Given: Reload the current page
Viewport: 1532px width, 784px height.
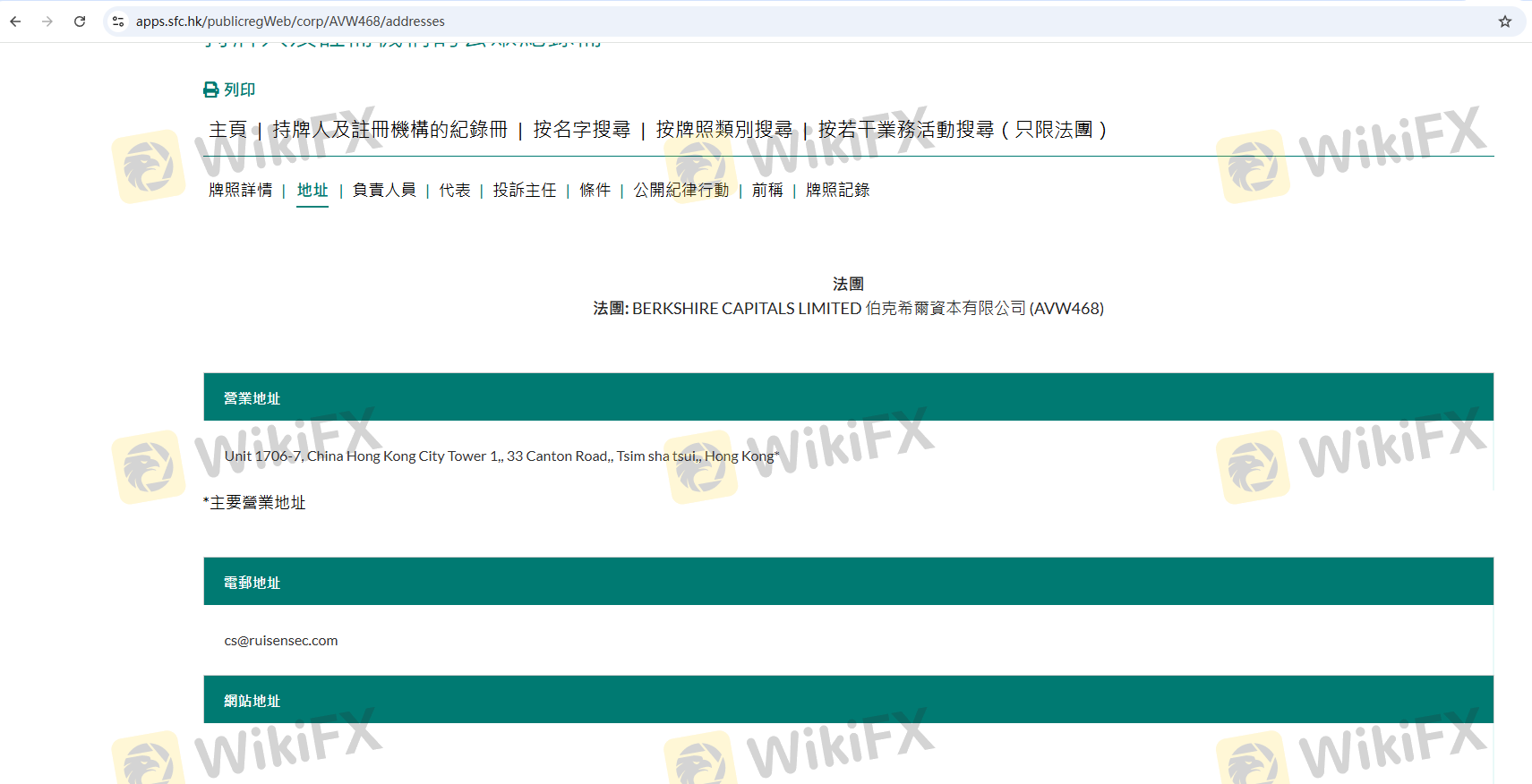Looking at the screenshot, I should 80,21.
